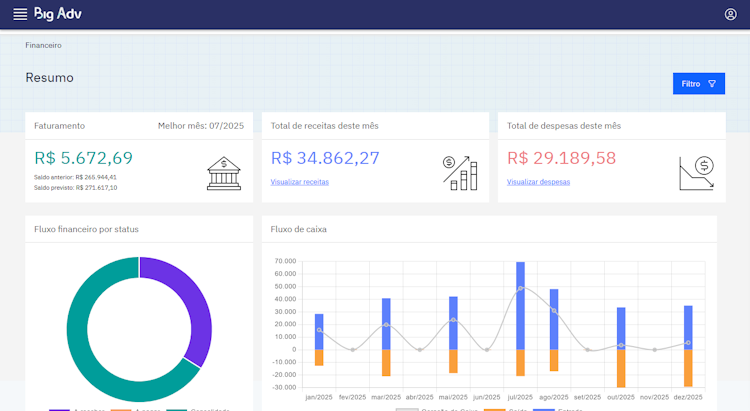The height and width of the screenshot is (411, 750).
Task: Open the Filtro filter button
Action: tap(699, 84)
